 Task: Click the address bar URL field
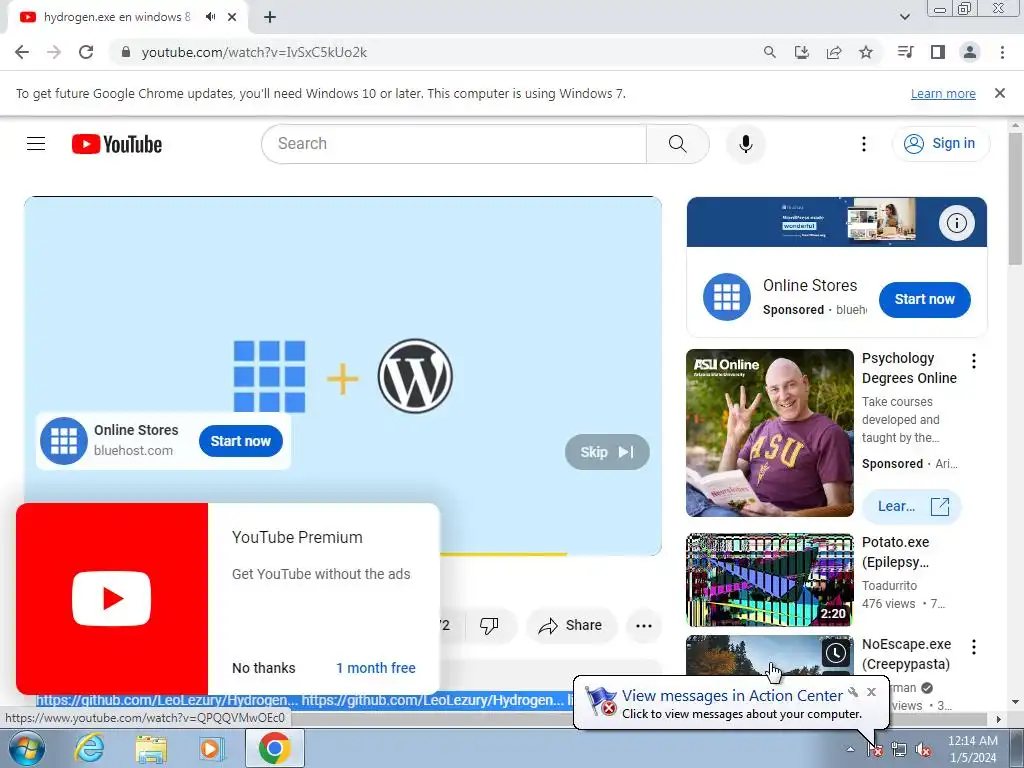pyautogui.click(x=431, y=52)
